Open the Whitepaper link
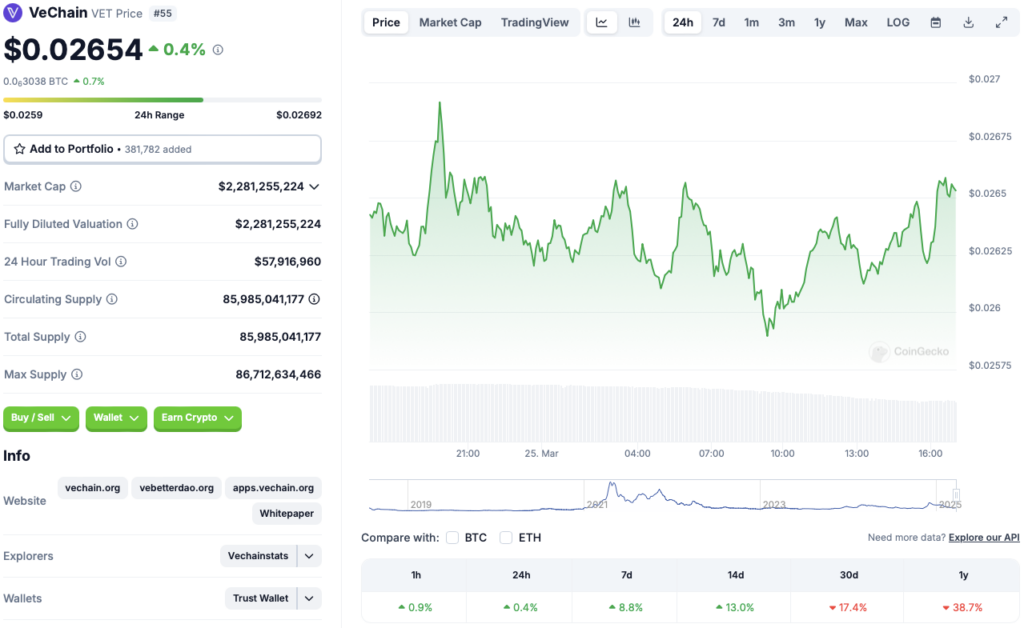 pos(287,514)
